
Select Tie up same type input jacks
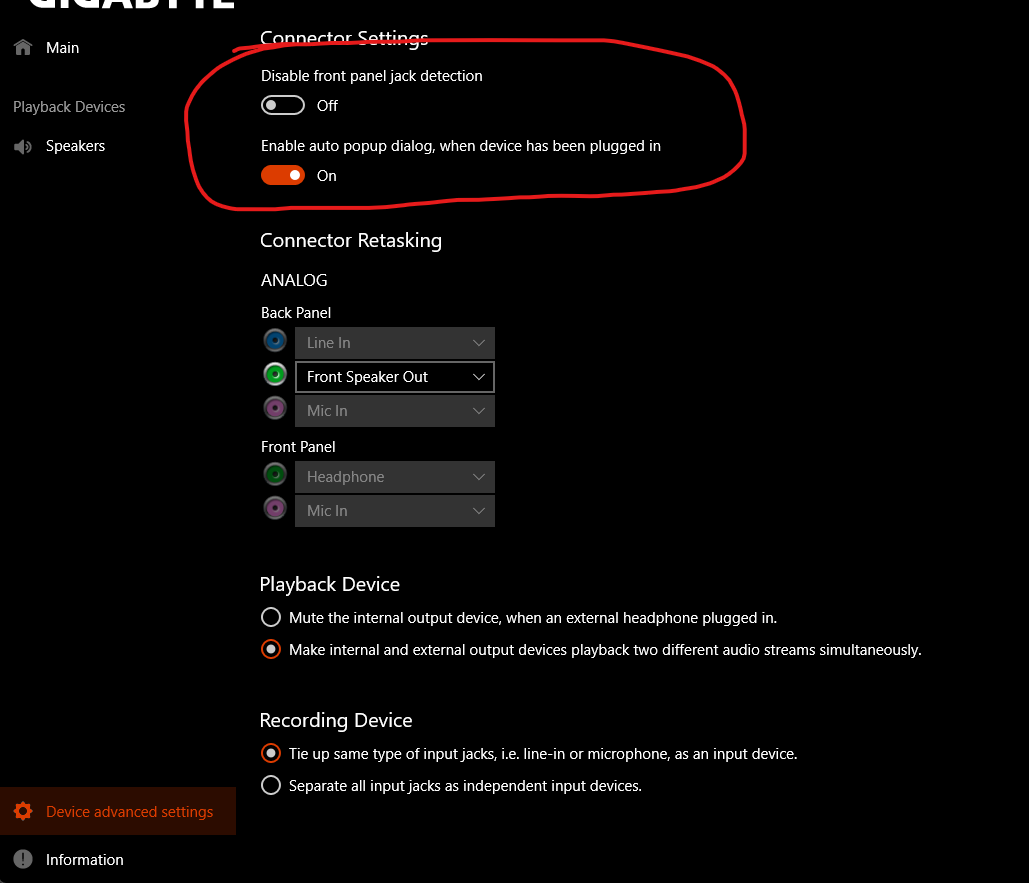(x=271, y=753)
